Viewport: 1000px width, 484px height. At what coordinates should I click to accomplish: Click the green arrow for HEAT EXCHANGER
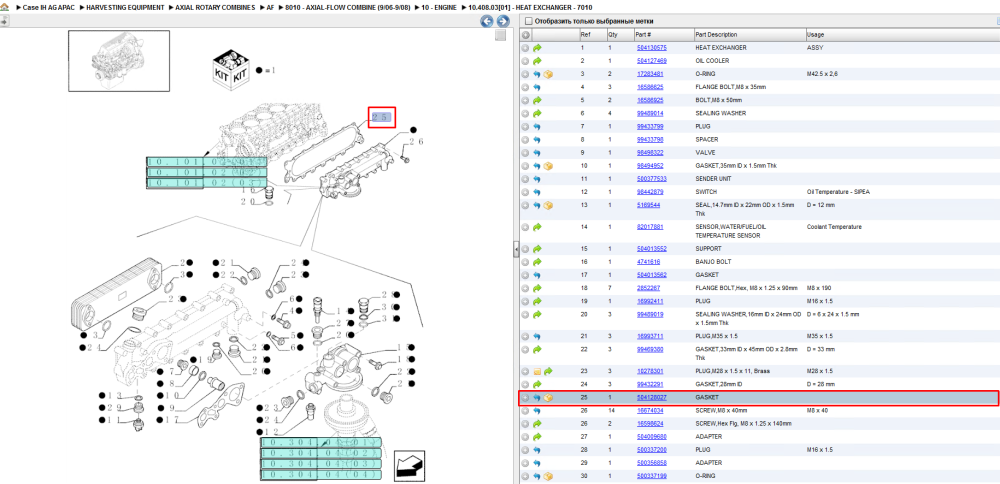click(x=537, y=48)
